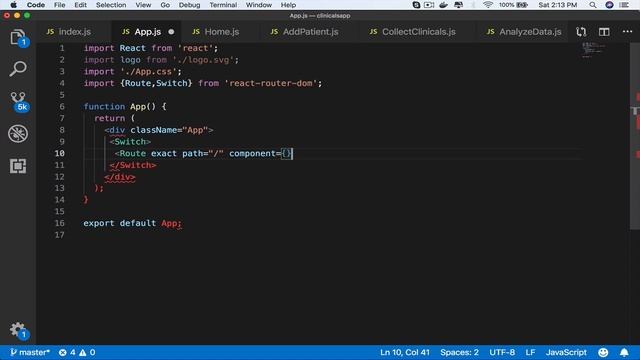The height and width of the screenshot is (360, 640).
Task: Open the Selection menu
Action: (x=111, y=5)
